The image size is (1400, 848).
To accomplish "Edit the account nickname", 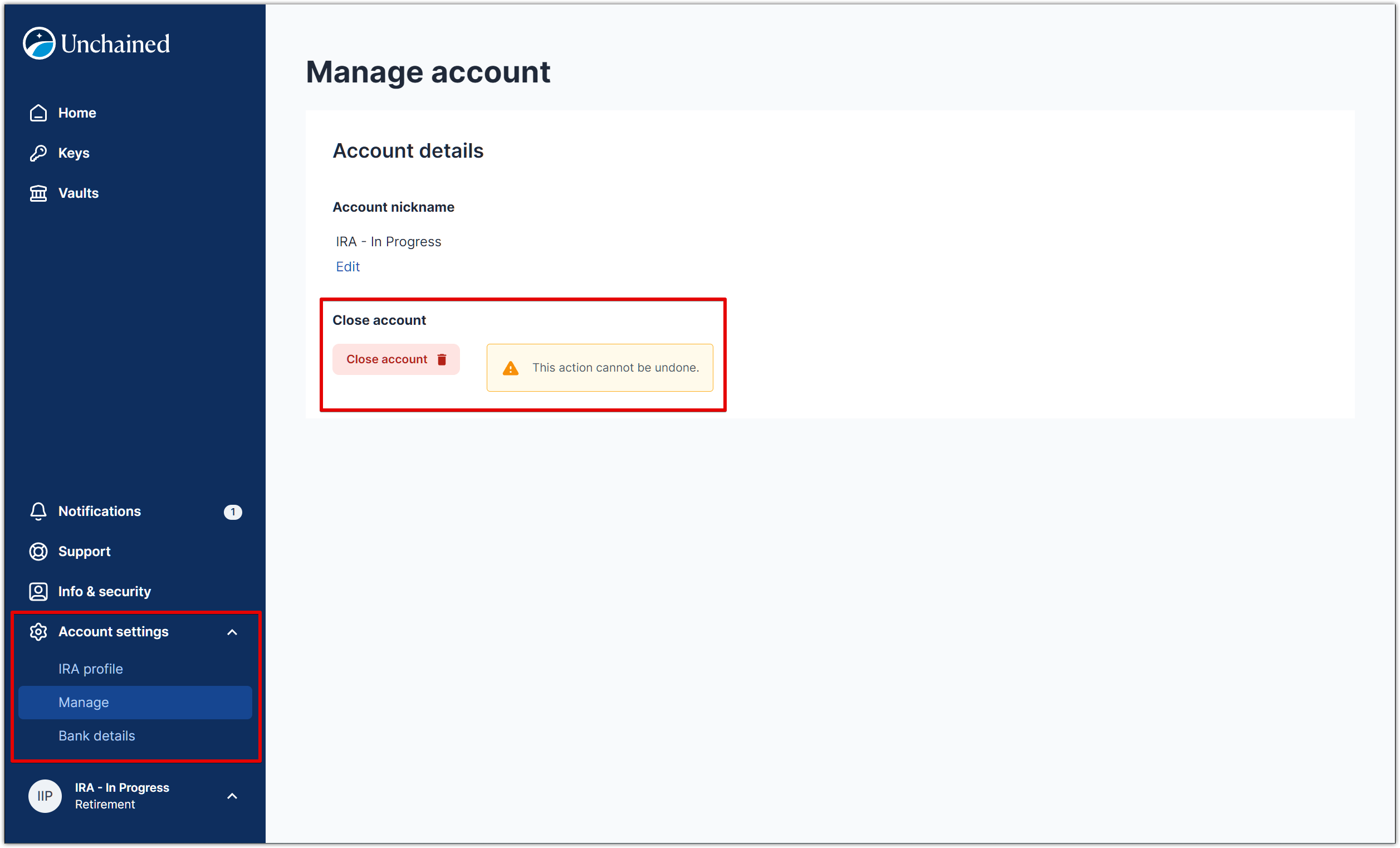I will pyautogui.click(x=347, y=266).
